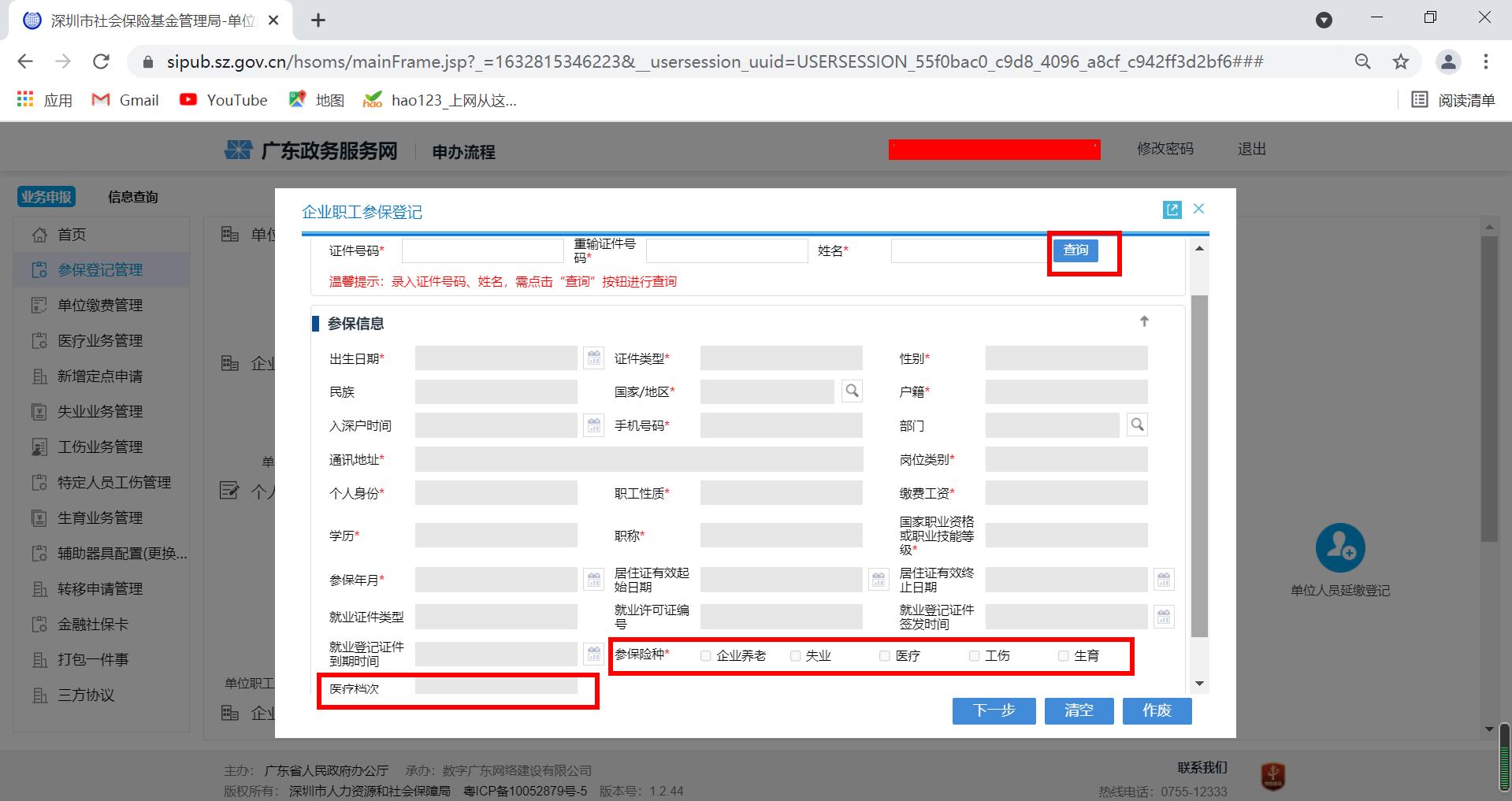Click the 下一步 button
This screenshot has width=1512, height=801.
pos(994,710)
